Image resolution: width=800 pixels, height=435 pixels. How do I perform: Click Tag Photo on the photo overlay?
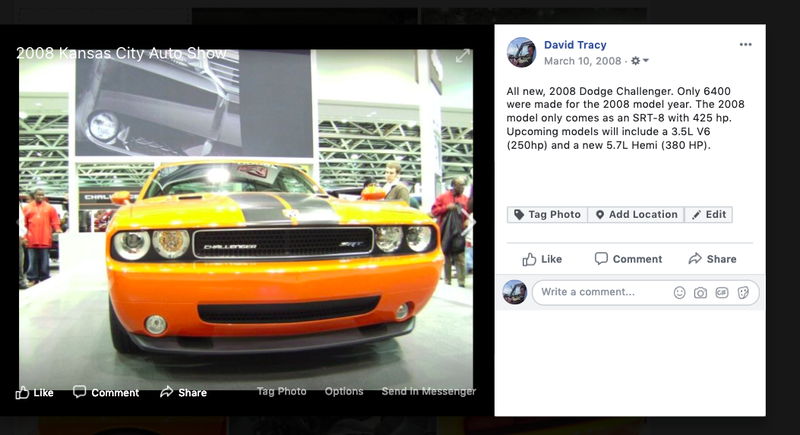pyautogui.click(x=282, y=391)
